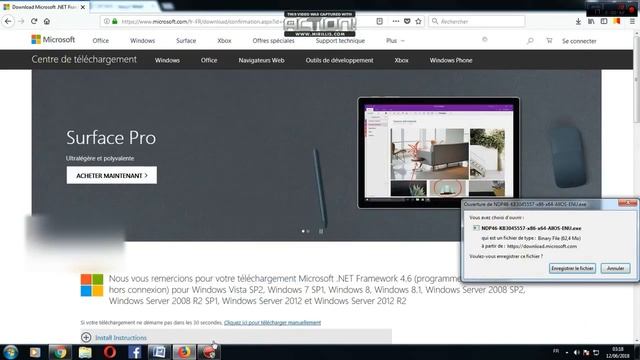Image resolution: width=640 pixels, height=360 pixels.
Task: Bookmark this page with the star
Action: tap(418, 21)
